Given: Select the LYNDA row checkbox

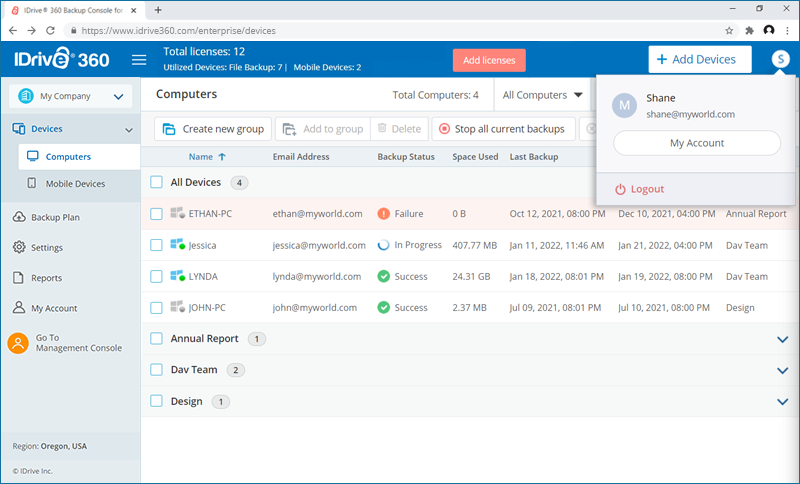Looking at the screenshot, I should click(157, 276).
